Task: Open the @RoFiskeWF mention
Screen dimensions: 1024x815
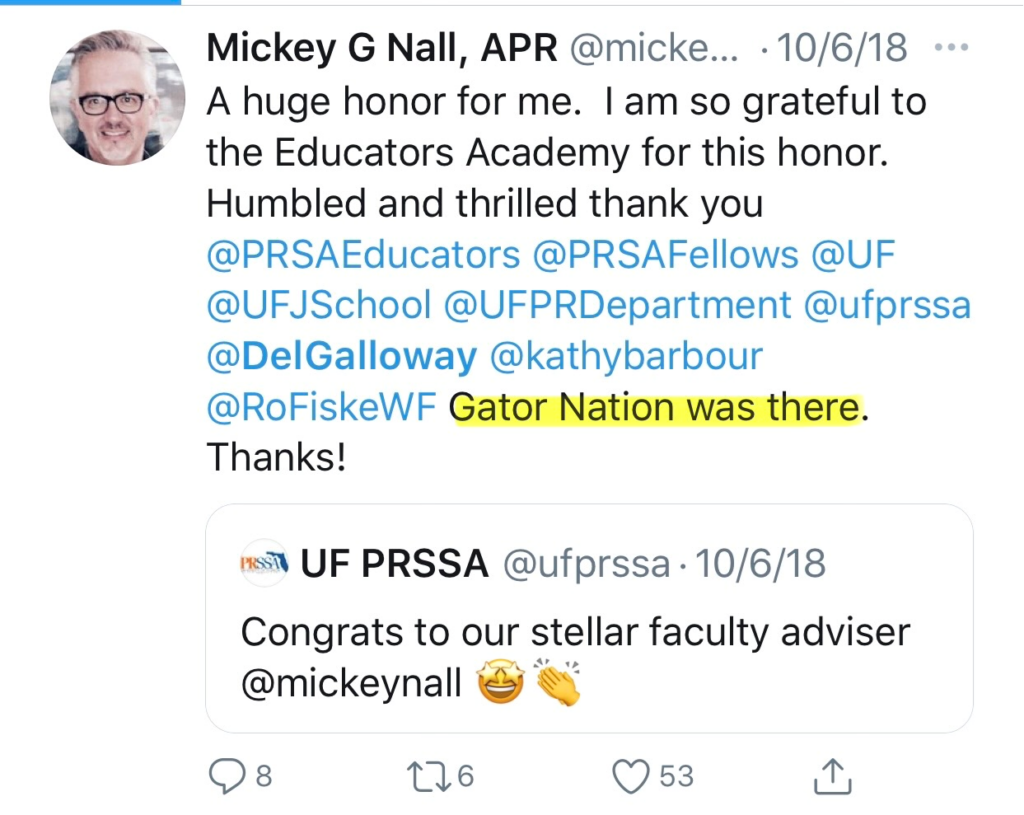Action: coord(321,408)
